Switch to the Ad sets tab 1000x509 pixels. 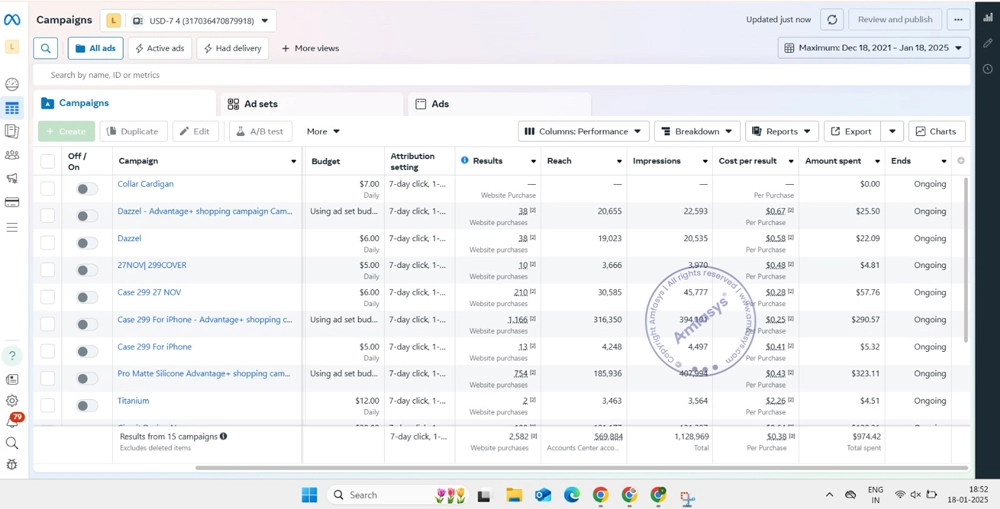[x=311, y=103]
